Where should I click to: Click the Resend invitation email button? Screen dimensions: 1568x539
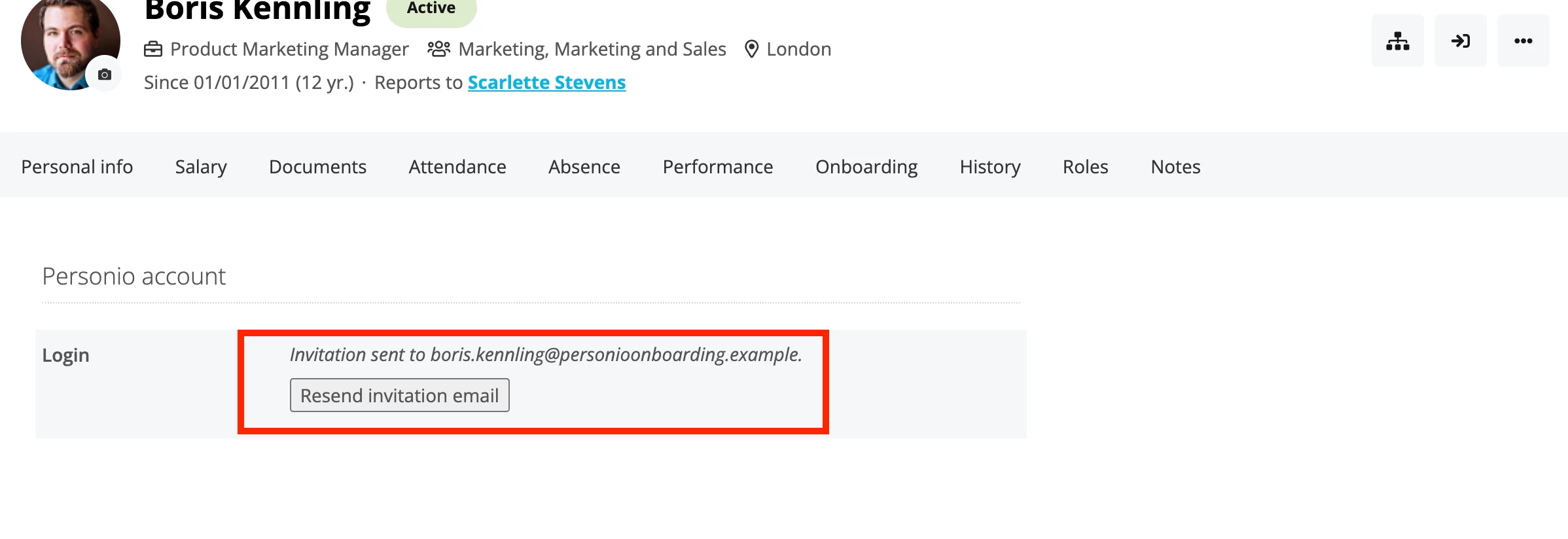(400, 395)
